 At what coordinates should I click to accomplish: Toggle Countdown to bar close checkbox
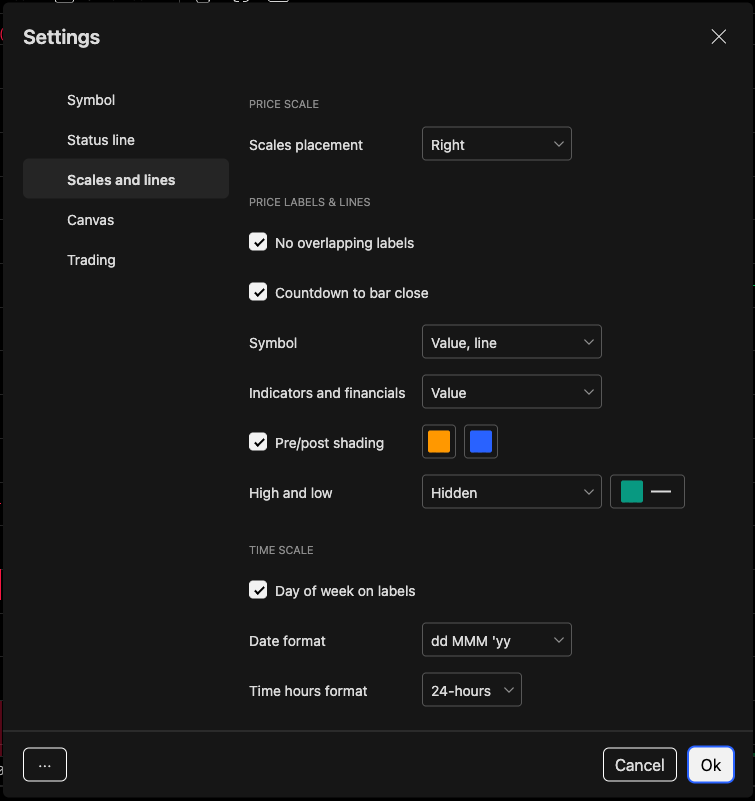258,292
